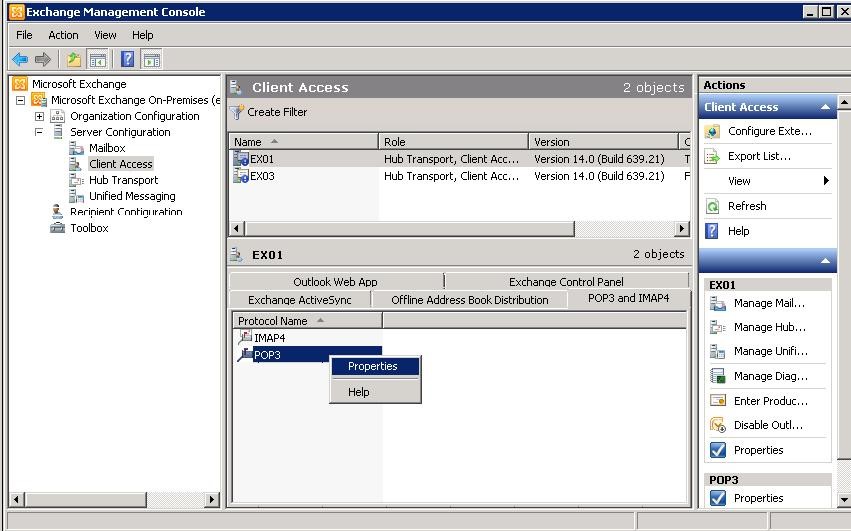The image size is (851, 531).
Task: Click the Manage Diagnostic Logging icon
Action: 717,376
